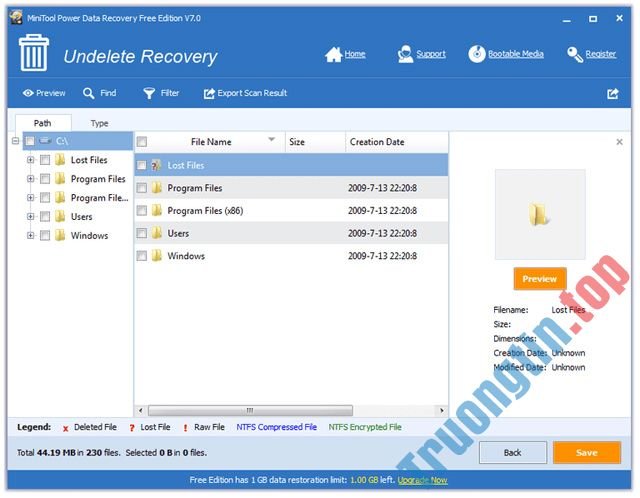Image resolution: width=640 pixels, height=498 pixels.
Task: Expand the Program Files tree node
Action: point(31,179)
